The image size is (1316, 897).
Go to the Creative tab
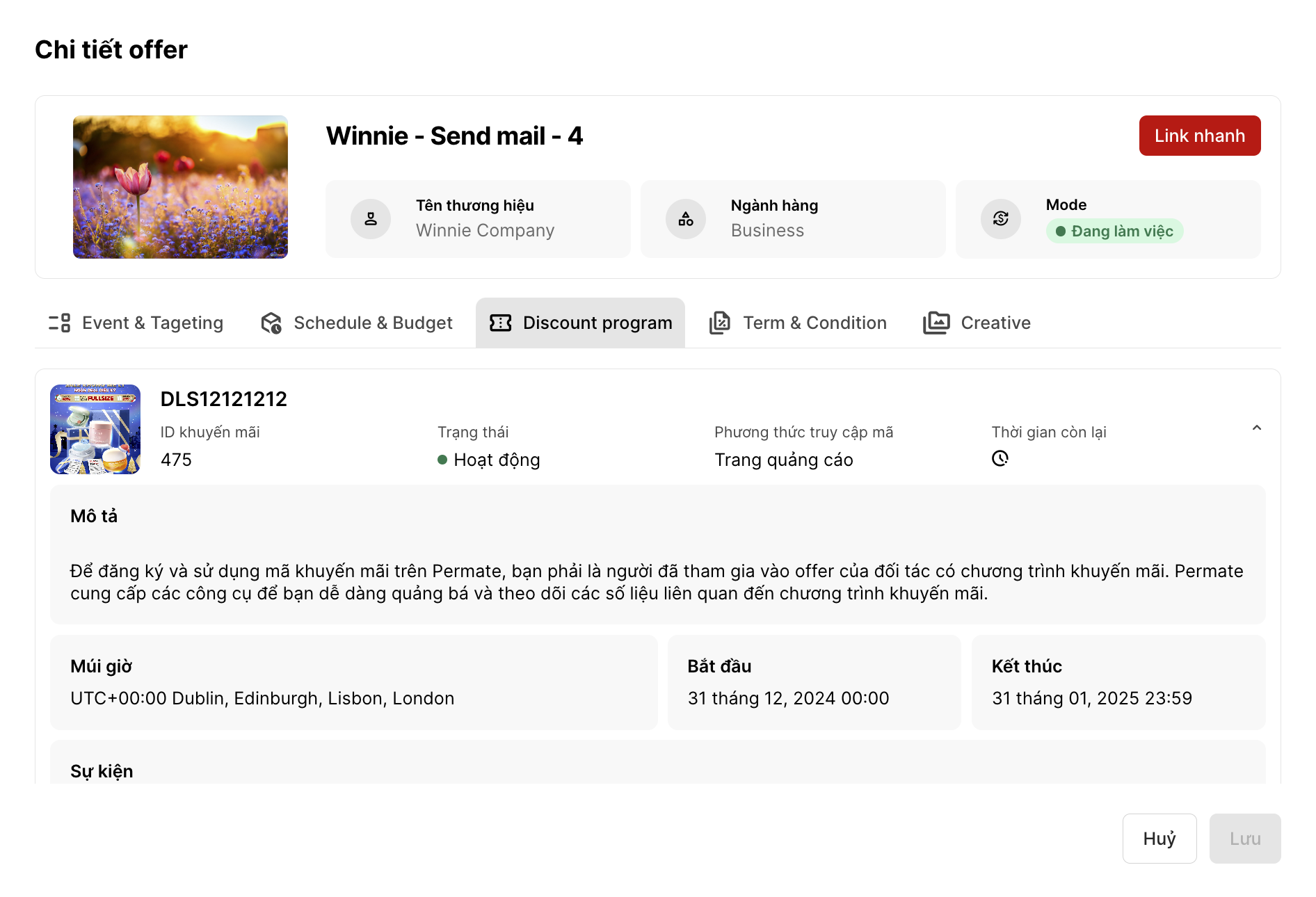995,323
